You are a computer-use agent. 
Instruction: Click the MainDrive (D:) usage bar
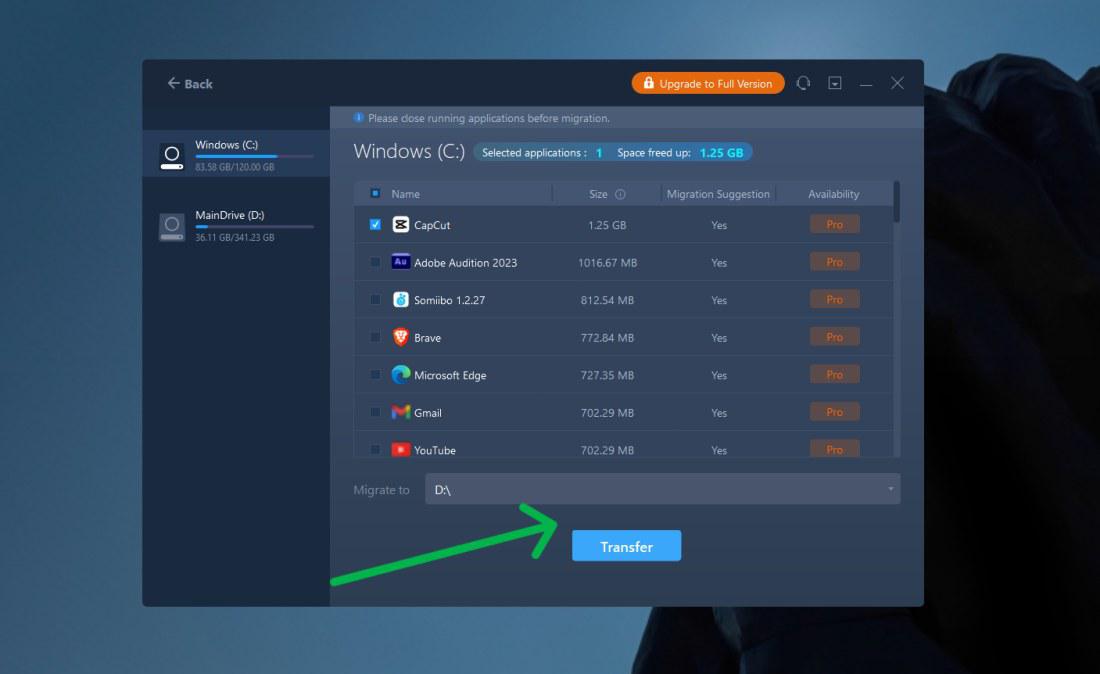point(254,227)
